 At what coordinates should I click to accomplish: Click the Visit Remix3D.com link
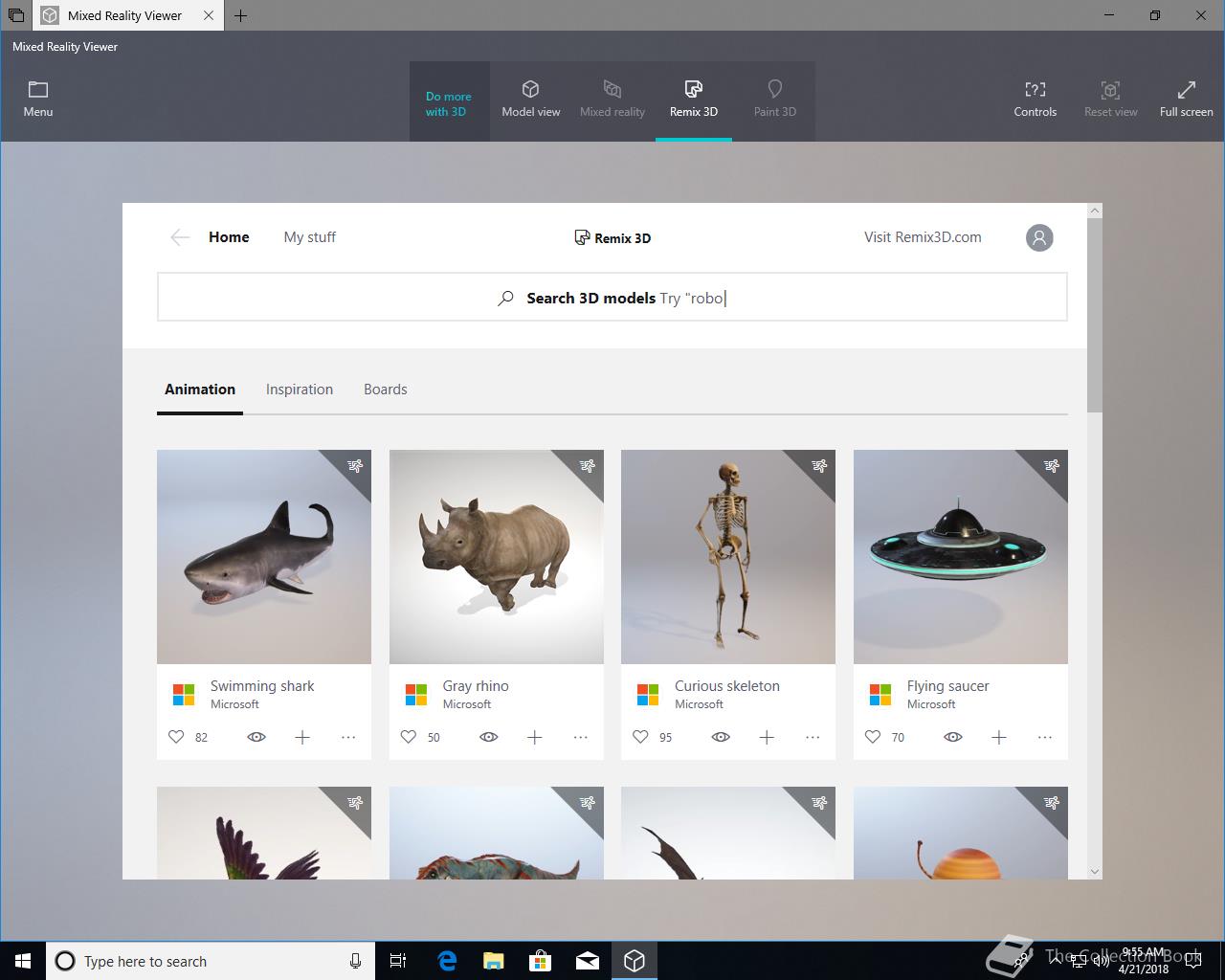(x=923, y=237)
